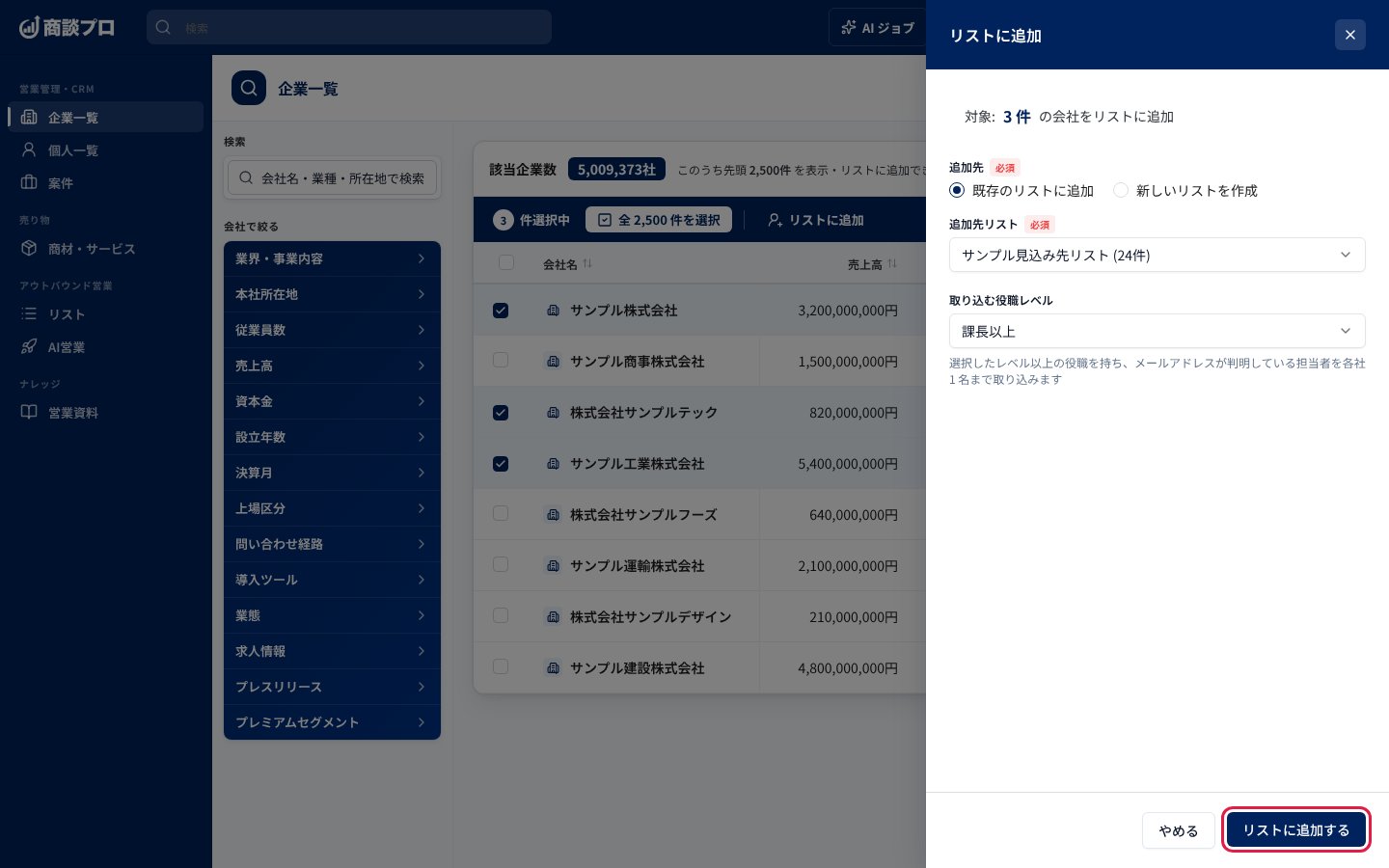Expand the 従業員数 filter

tap(332, 330)
